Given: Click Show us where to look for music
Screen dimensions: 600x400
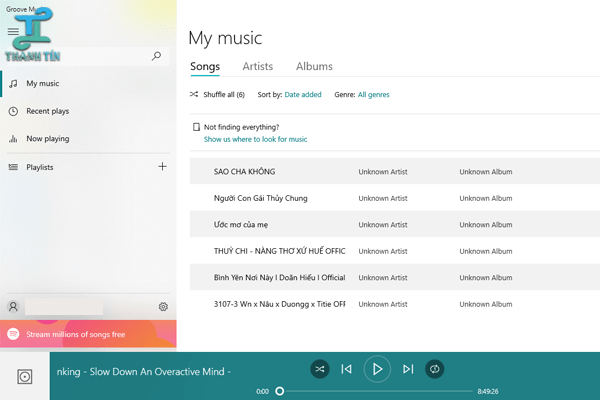Looking at the screenshot, I should [x=255, y=140].
